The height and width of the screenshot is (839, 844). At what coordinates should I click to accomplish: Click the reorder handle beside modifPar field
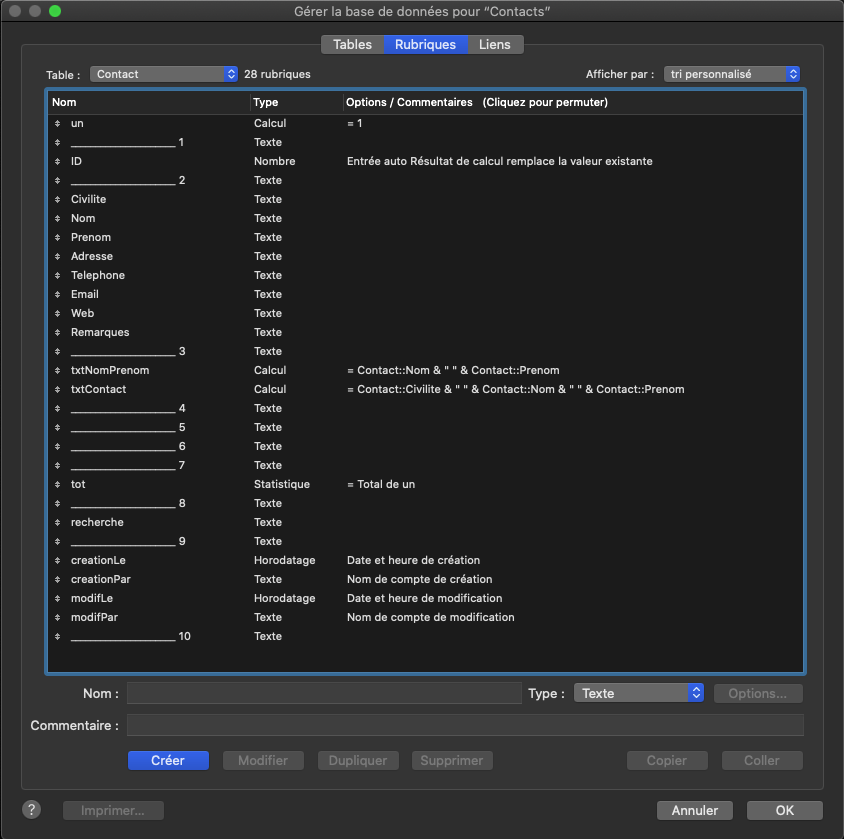click(57, 617)
